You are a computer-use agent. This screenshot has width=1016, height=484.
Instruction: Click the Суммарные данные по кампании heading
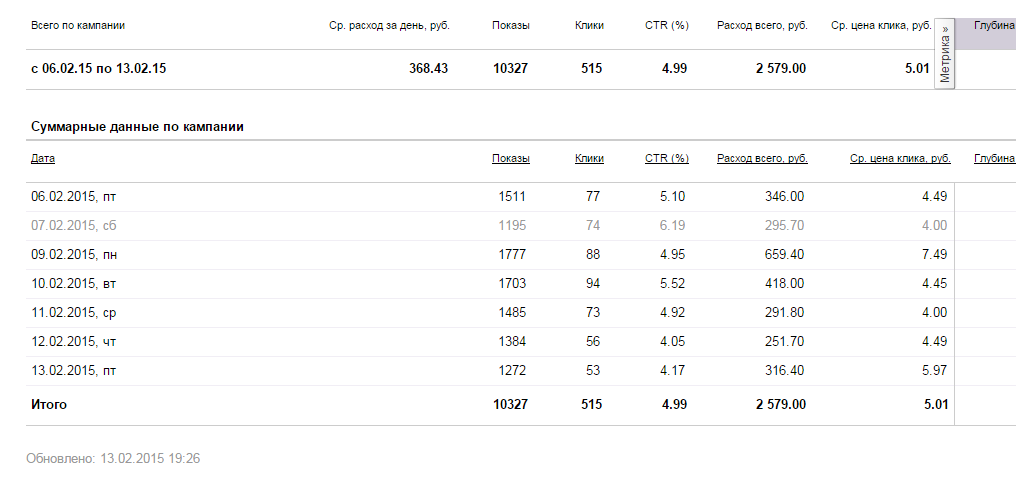tap(137, 127)
